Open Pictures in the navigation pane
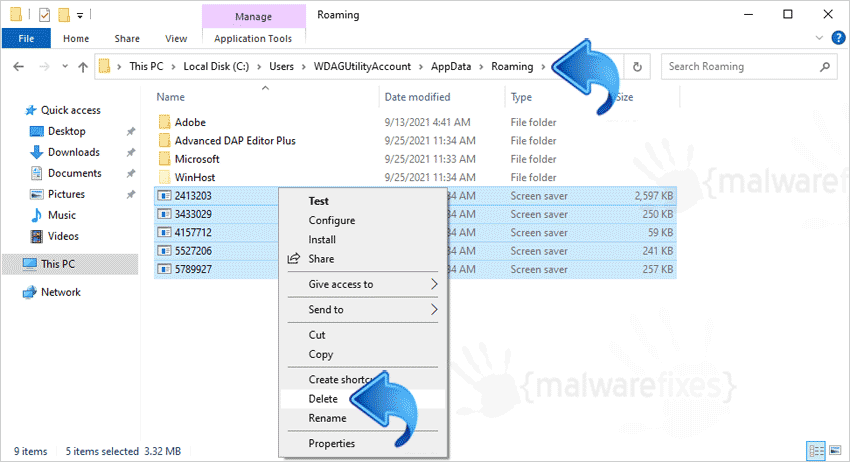Screen dimensions: 850x462 [x=66, y=194]
